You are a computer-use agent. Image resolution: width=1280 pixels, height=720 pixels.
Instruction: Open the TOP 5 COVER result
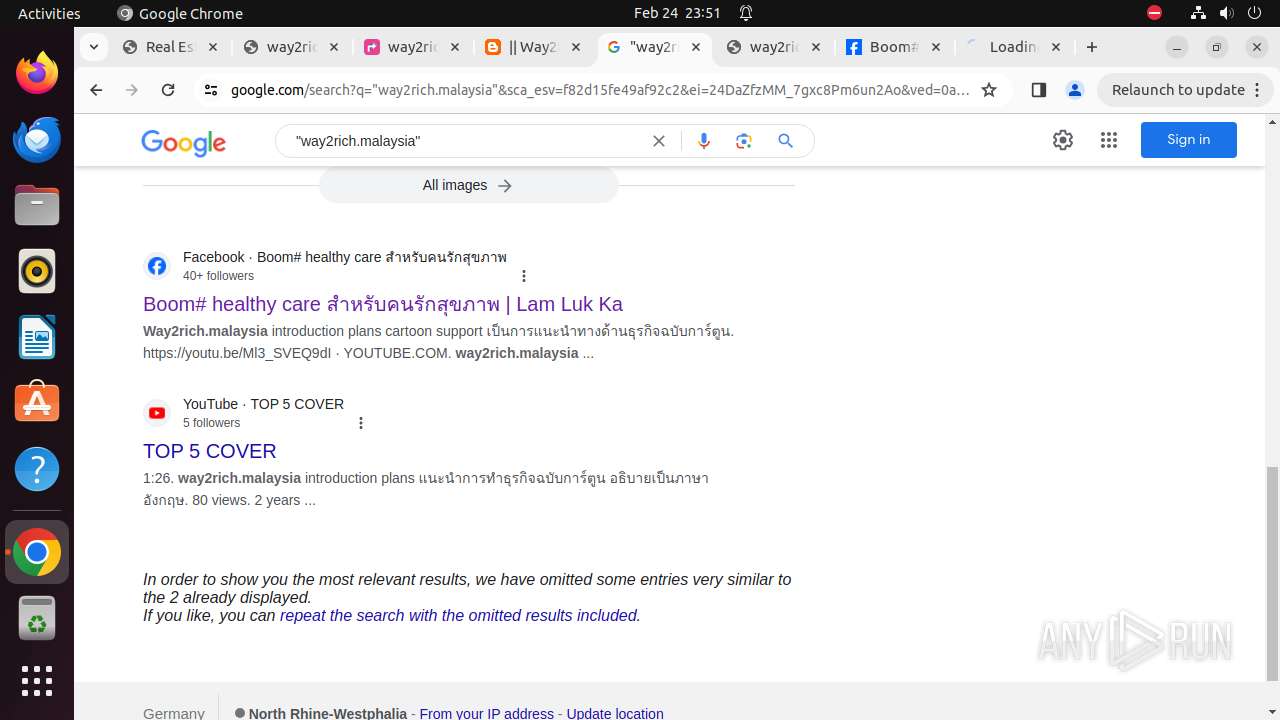coord(210,451)
